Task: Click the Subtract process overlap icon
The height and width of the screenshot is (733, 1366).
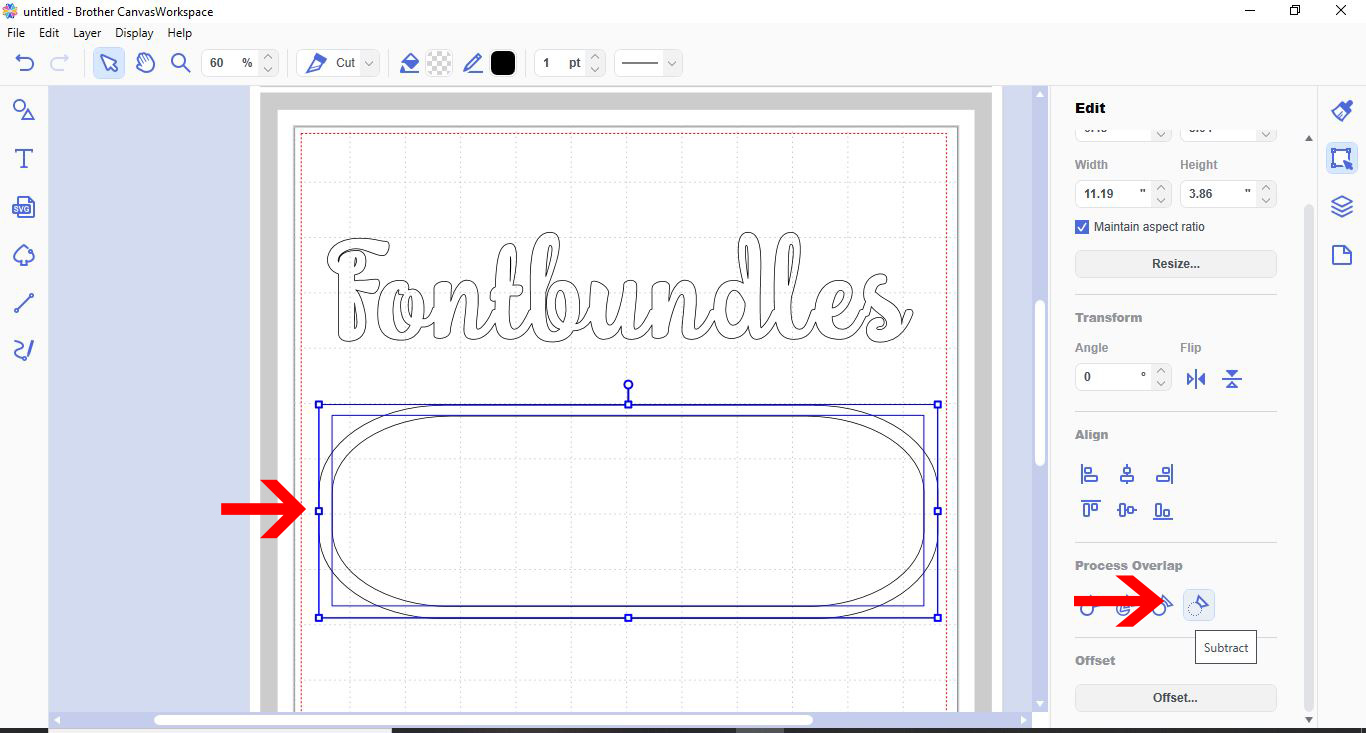Action: [x=1199, y=605]
